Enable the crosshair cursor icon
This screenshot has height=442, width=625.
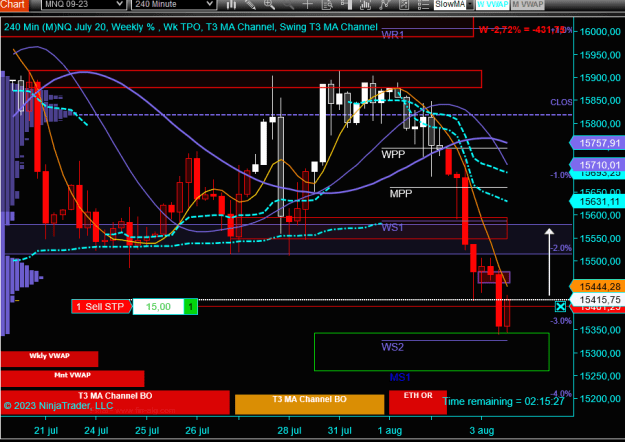(x=307, y=5)
